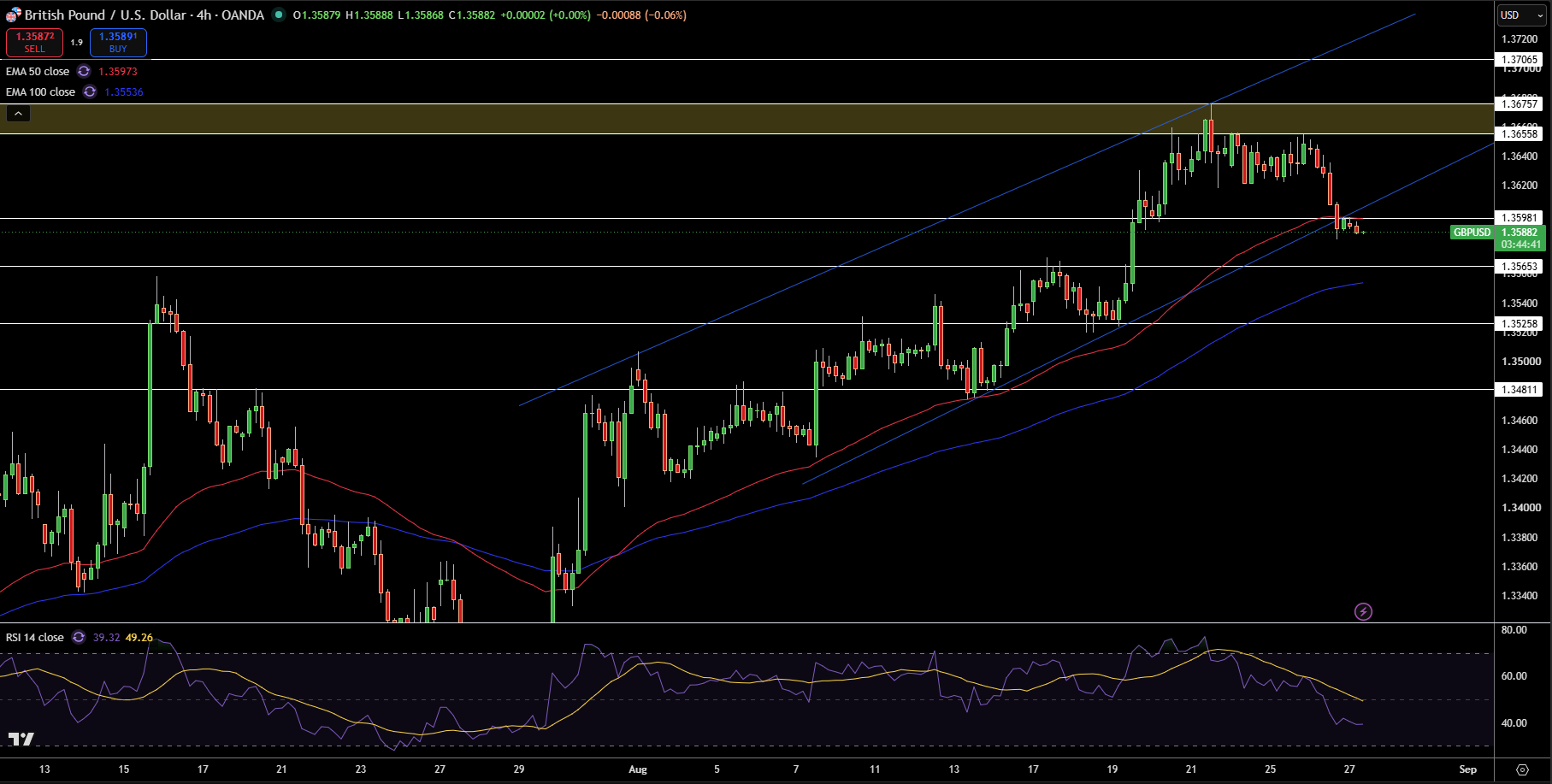Click the green GBPUSD current price tag
This screenshot has height=784, width=1552.
[1472, 233]
